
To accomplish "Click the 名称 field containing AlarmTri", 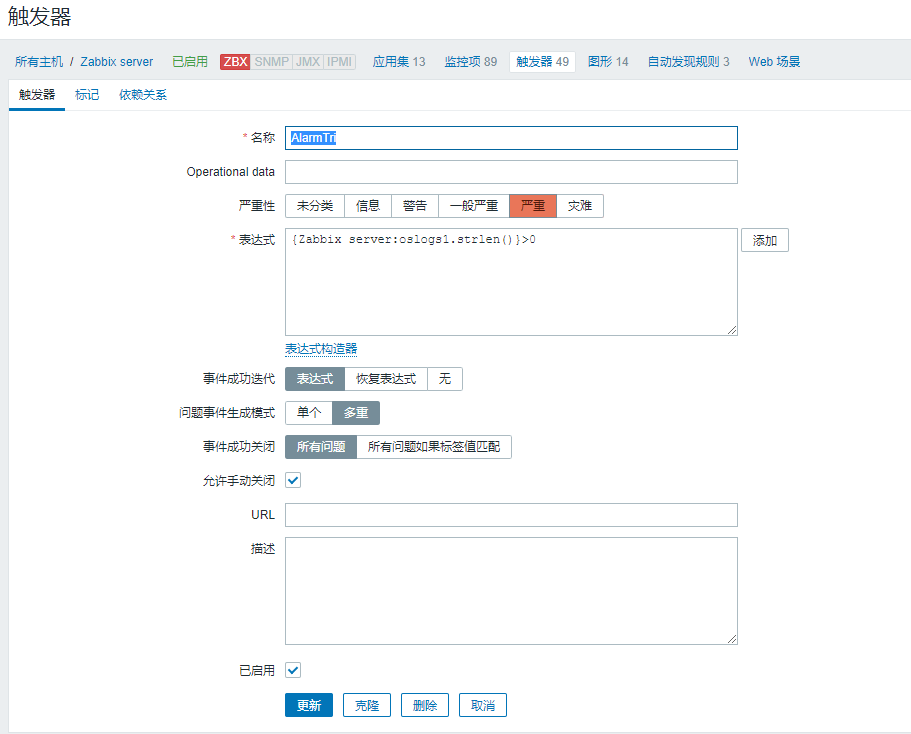I will coord(511,138).
